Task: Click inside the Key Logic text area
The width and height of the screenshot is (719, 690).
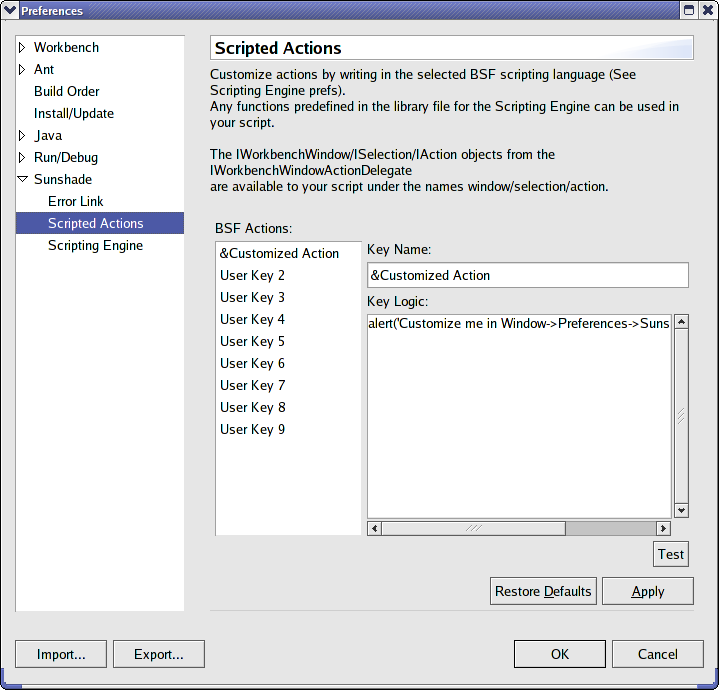Action: (x=519, y=420)
